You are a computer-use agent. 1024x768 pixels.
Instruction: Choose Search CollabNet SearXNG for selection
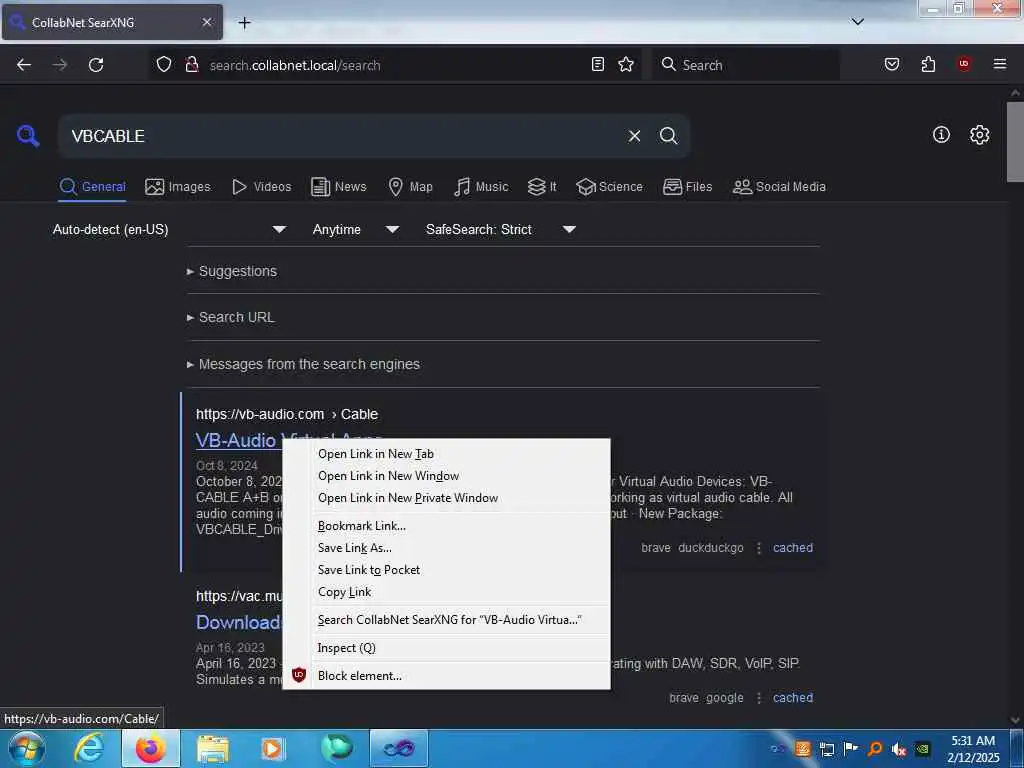pos(447,620)
